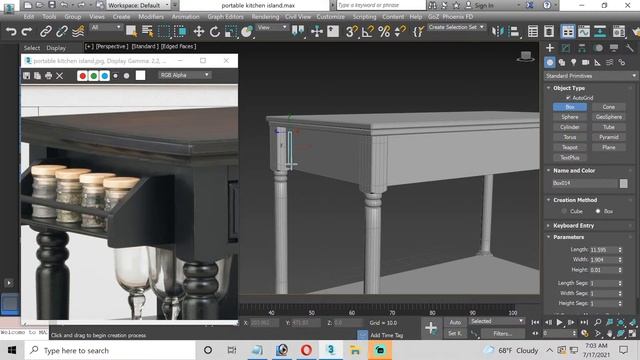Click the Cylinder primitive button

[x=570, y=127]
